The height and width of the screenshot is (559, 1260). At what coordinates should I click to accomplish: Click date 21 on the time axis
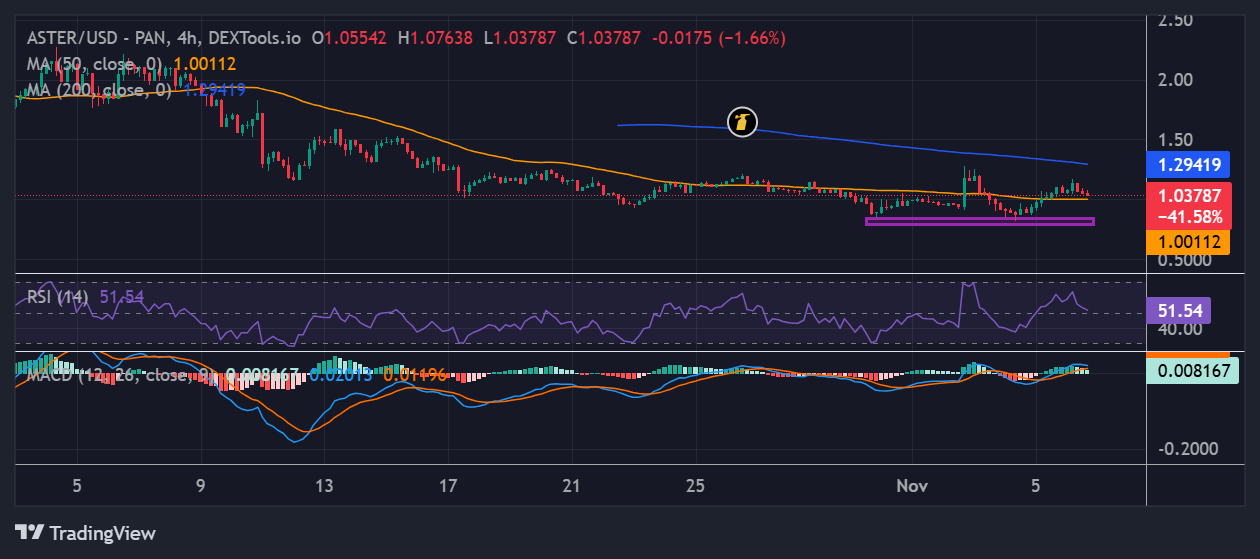[572, 486]
